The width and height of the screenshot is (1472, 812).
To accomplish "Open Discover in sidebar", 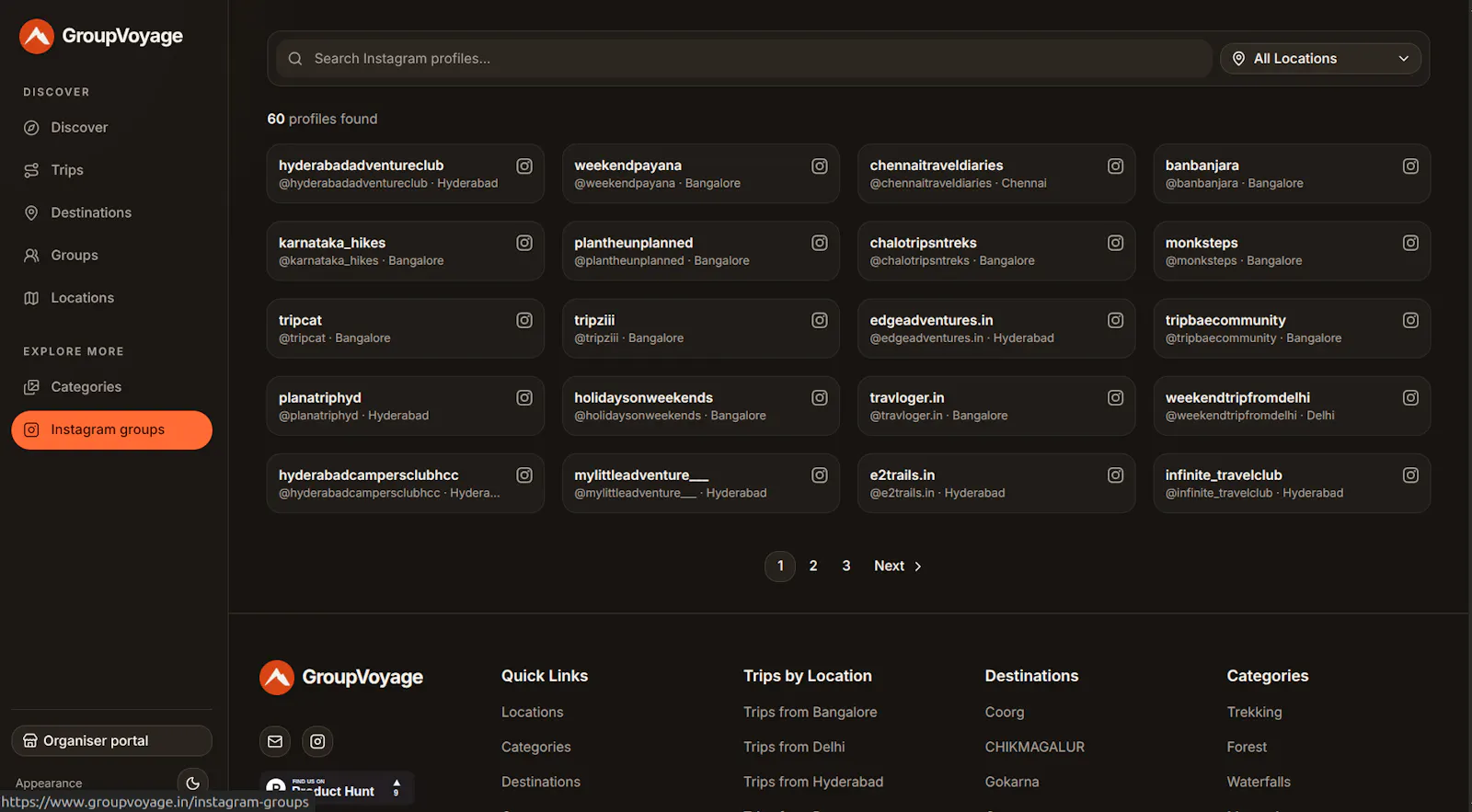I will (111, 128).
